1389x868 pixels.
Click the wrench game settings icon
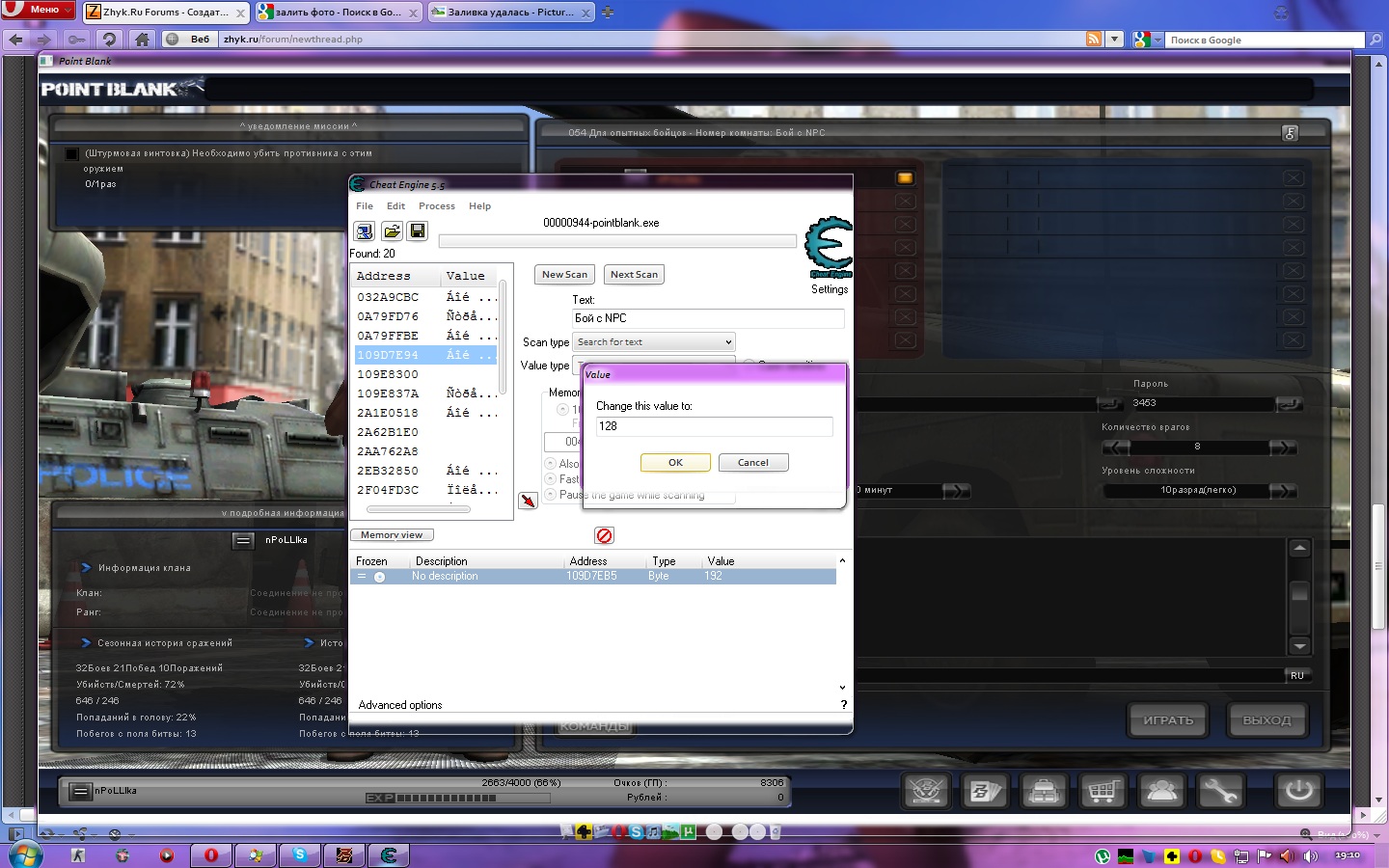[1220, 792]
